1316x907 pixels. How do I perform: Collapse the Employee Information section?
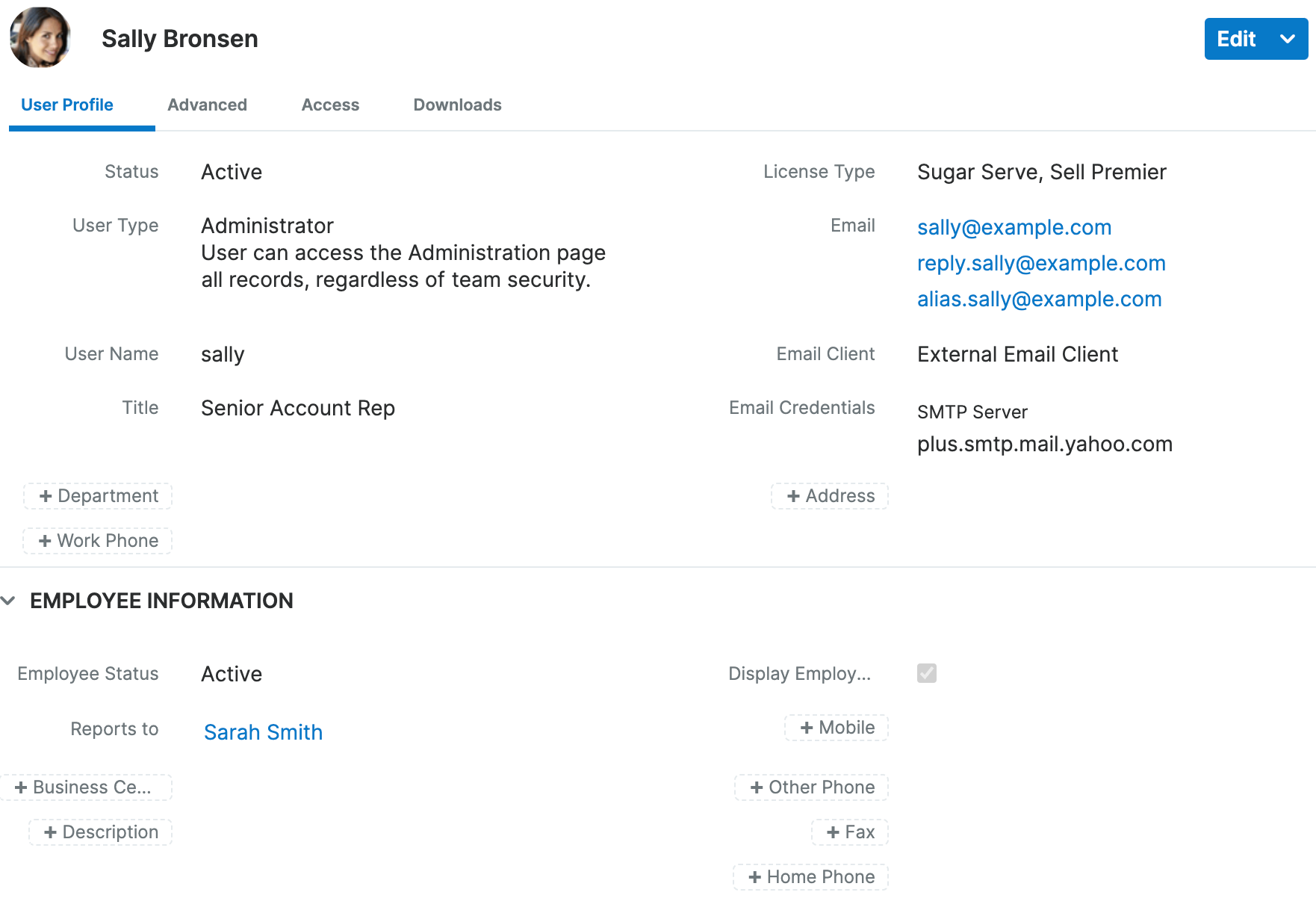(9, 601)
